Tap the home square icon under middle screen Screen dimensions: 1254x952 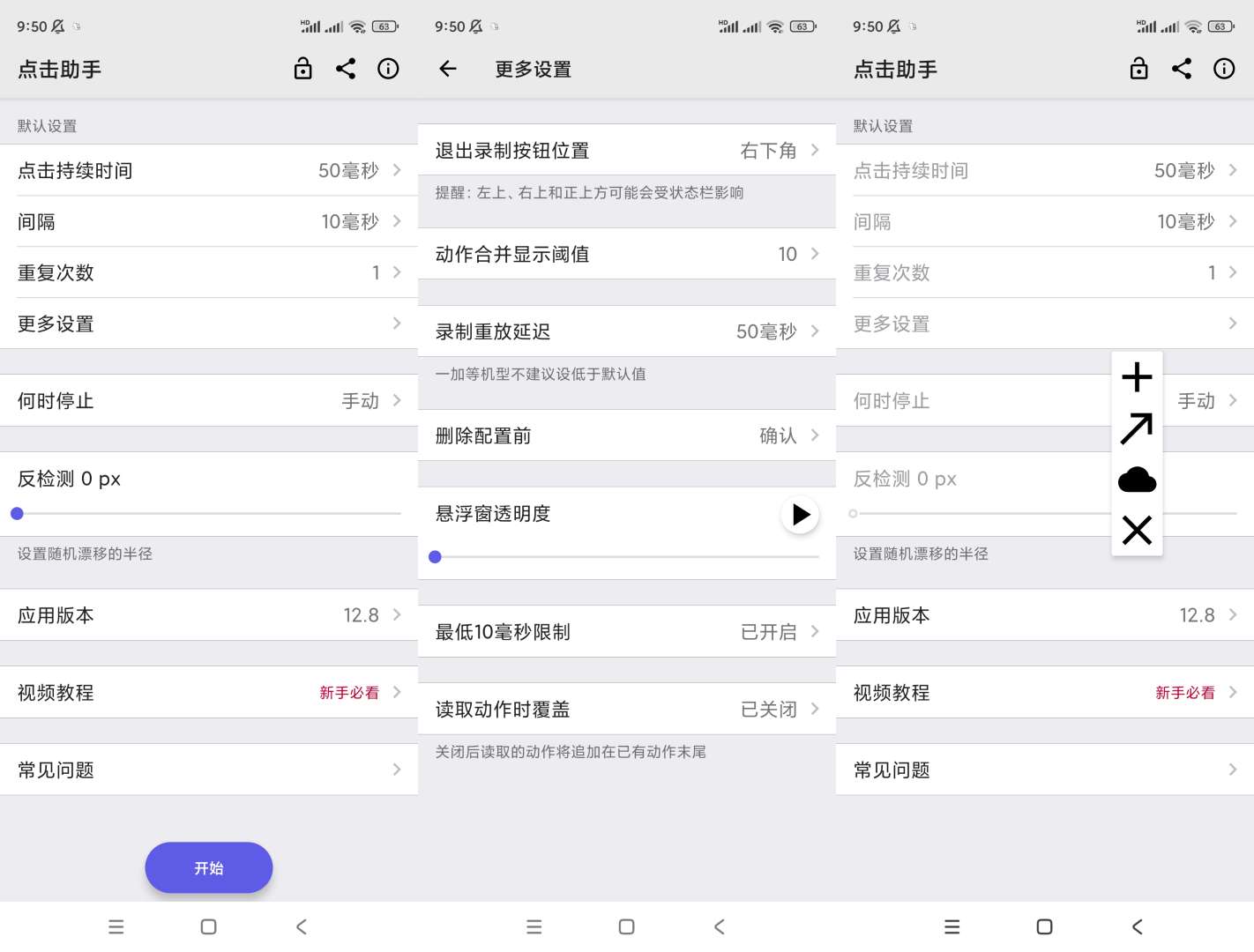click(626, 926)
